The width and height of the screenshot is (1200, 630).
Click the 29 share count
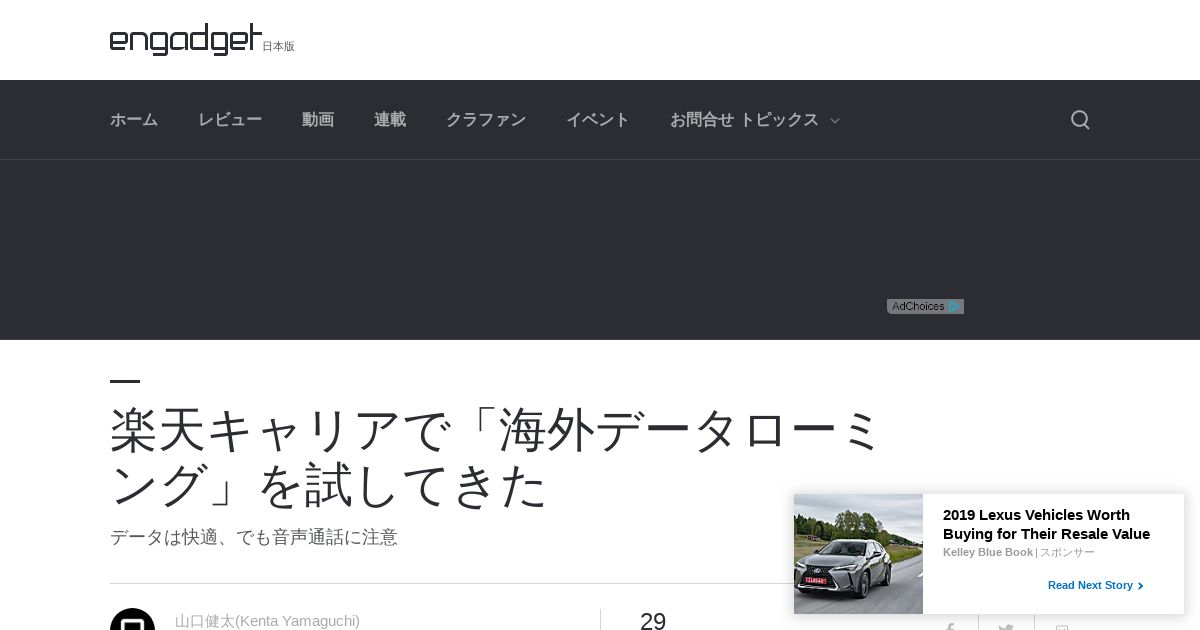[653, 621]
